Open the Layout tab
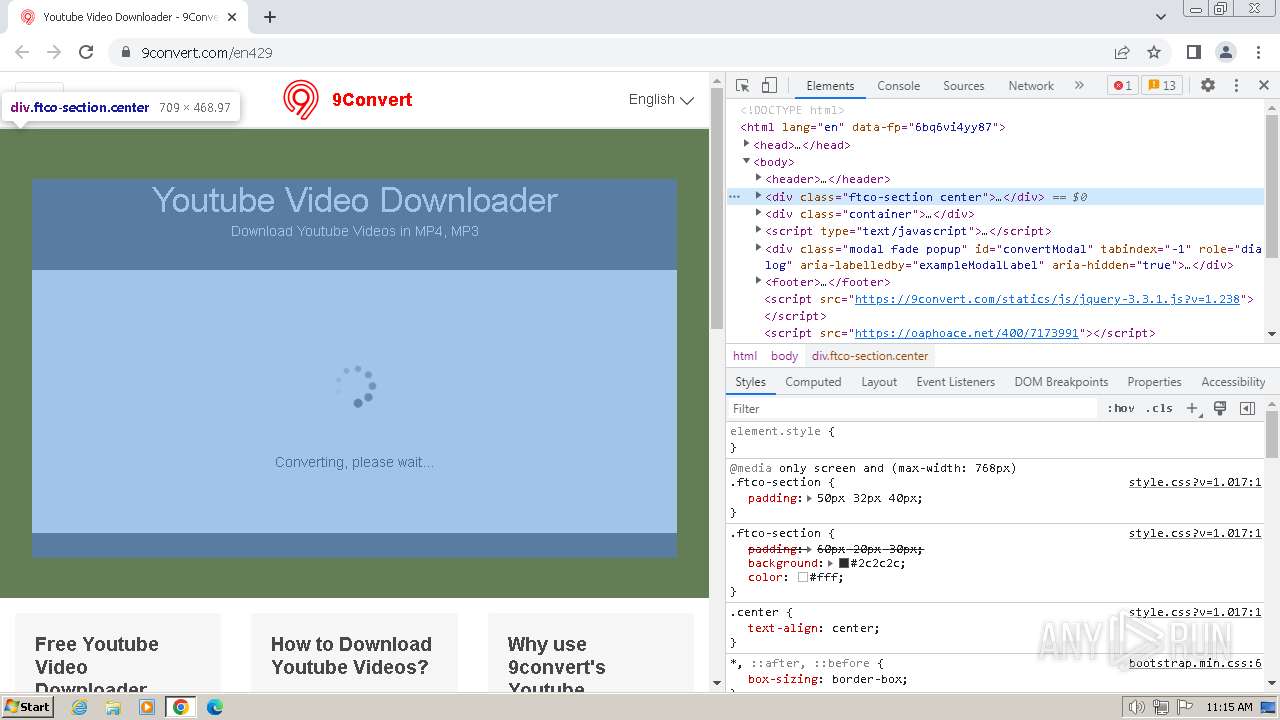1280x720 pixels. point(879,382)
